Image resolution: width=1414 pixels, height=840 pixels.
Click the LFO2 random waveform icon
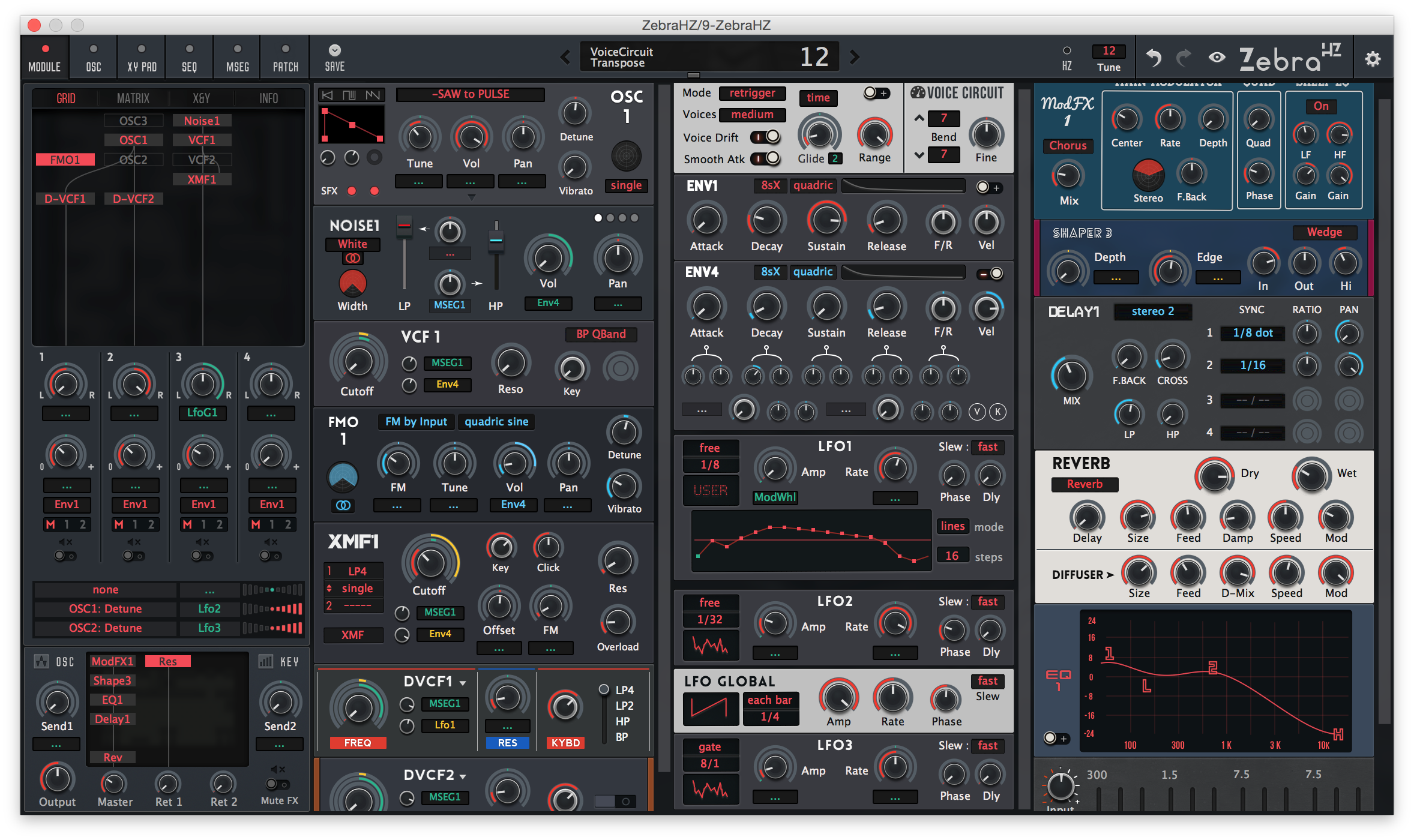point(710,645)
